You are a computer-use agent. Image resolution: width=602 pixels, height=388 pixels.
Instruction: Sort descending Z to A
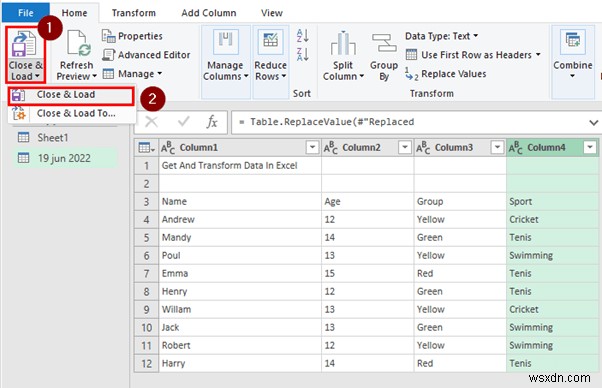tap(303, 54)
